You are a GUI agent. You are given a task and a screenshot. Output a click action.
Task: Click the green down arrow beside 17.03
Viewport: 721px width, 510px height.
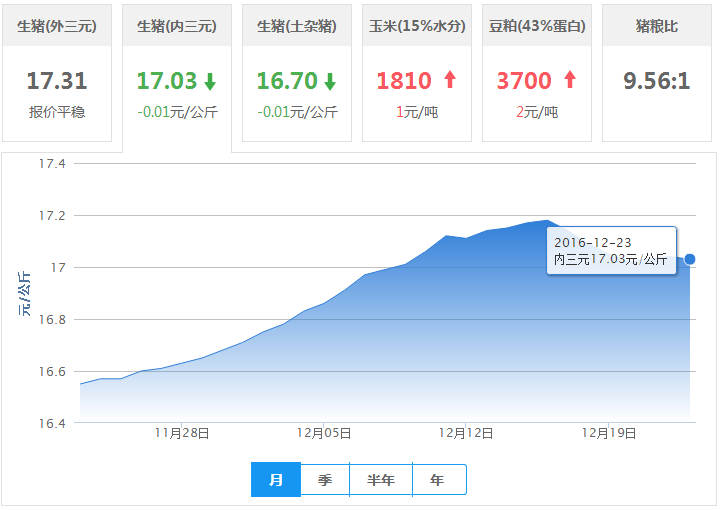pyautogui.click(x=210, y=81)
